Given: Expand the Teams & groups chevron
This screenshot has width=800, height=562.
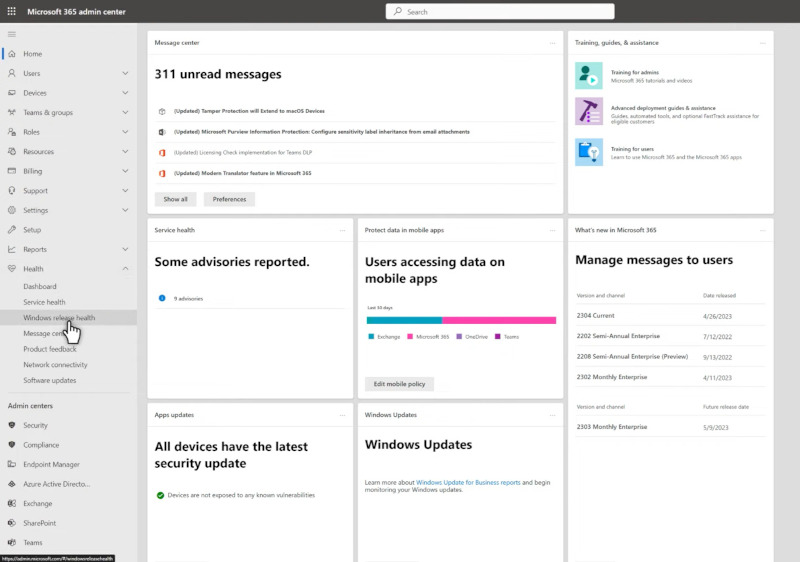Looking at the screenshot, I should [125, 112].
